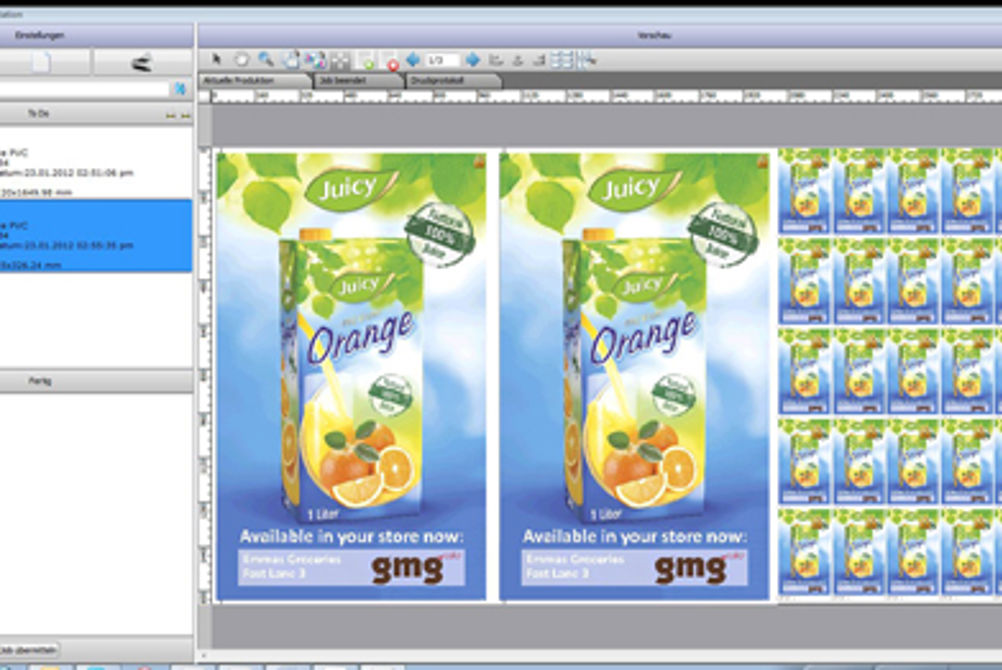Click the page icon with red badge
Screen dimensions: 1002x670
pos(391,61)
